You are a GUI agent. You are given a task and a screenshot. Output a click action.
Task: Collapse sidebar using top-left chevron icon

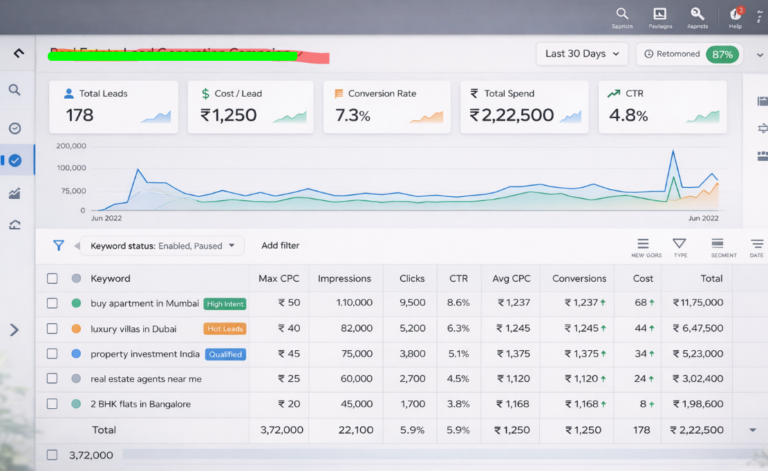point(17,53)
